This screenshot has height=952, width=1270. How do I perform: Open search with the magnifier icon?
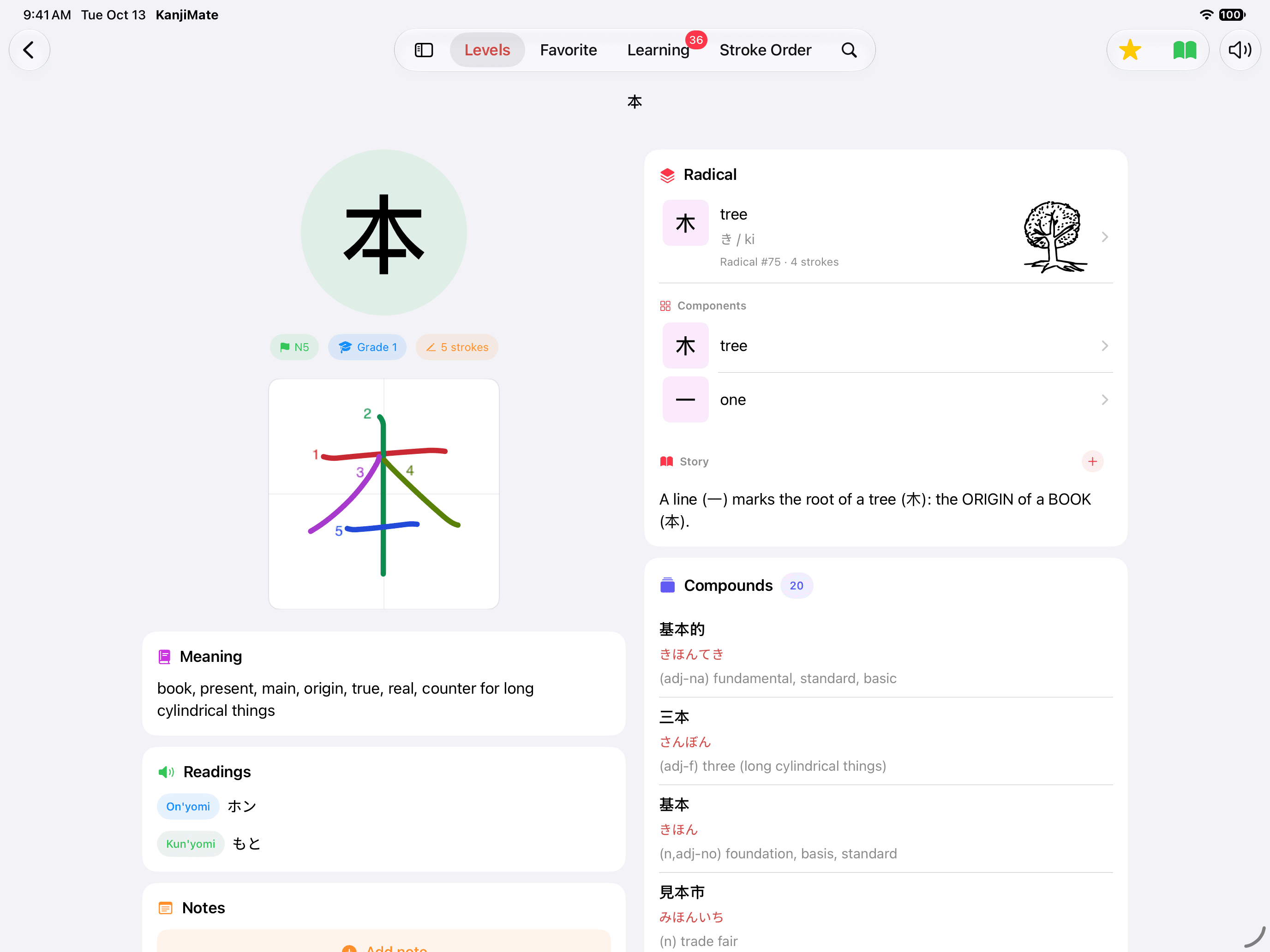pos(849,50)
